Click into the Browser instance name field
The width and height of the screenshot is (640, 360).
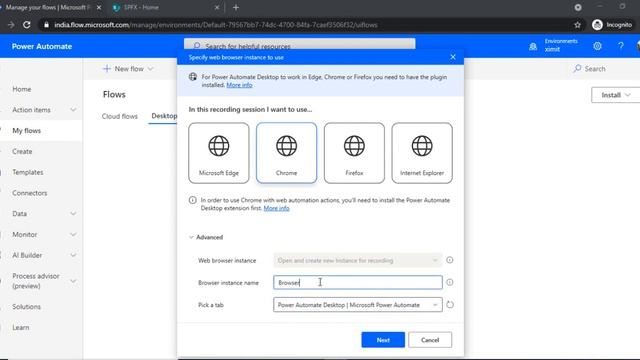pos(358,282)
